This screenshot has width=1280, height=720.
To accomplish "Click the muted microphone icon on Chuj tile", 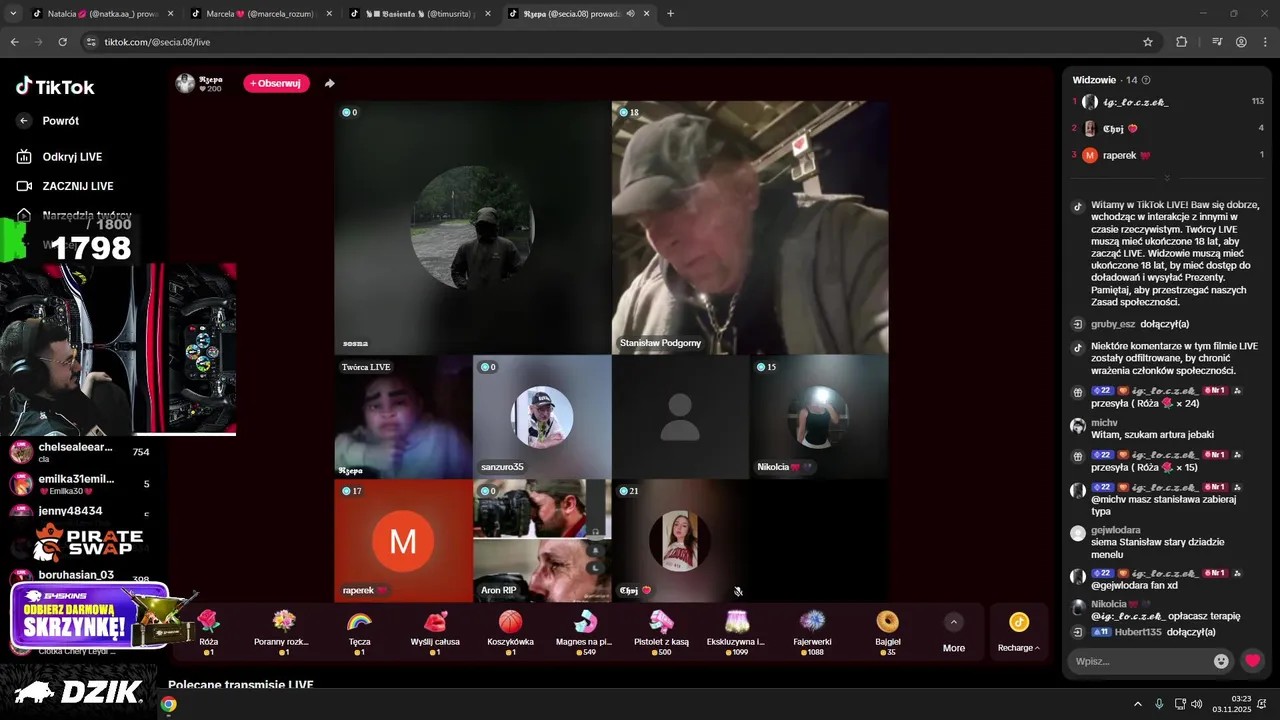I will (x=738, y=591).
